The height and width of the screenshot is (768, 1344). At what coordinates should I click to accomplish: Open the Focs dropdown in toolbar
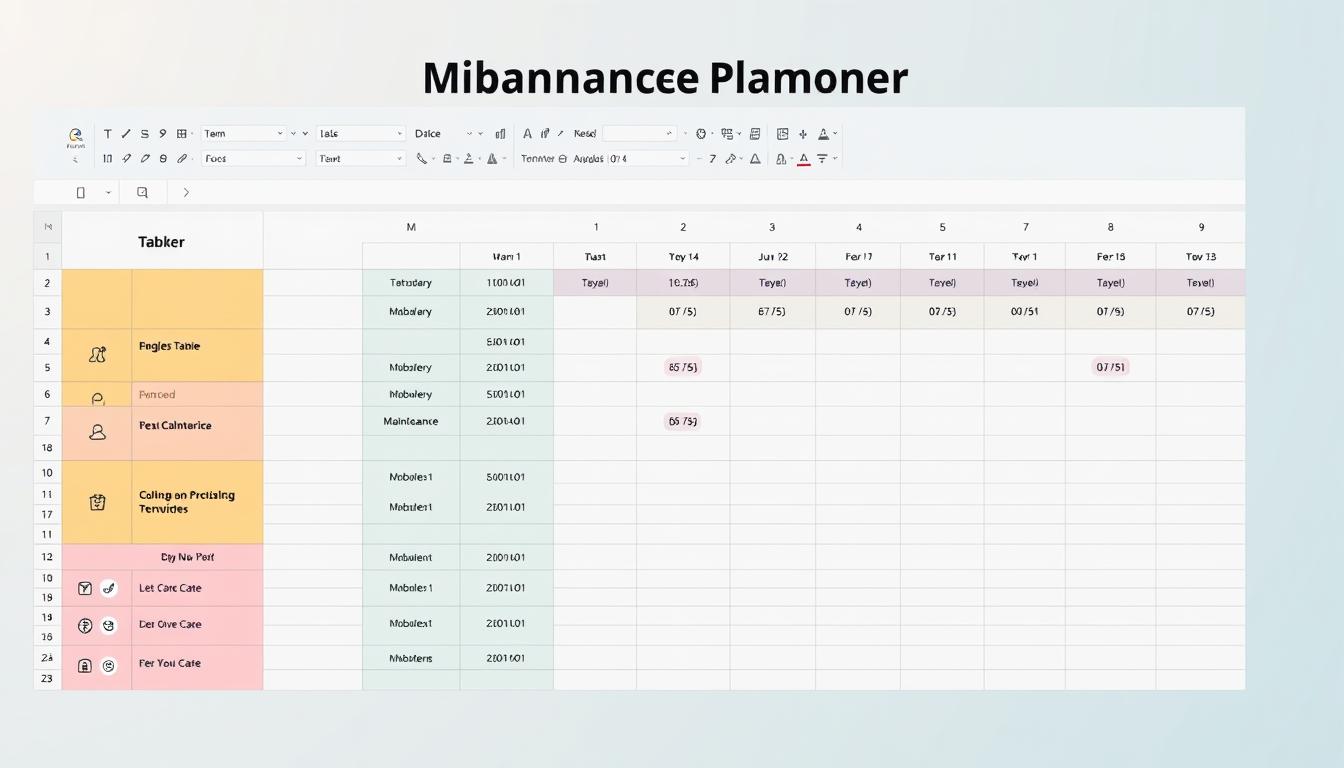click(x=253, y=158)
